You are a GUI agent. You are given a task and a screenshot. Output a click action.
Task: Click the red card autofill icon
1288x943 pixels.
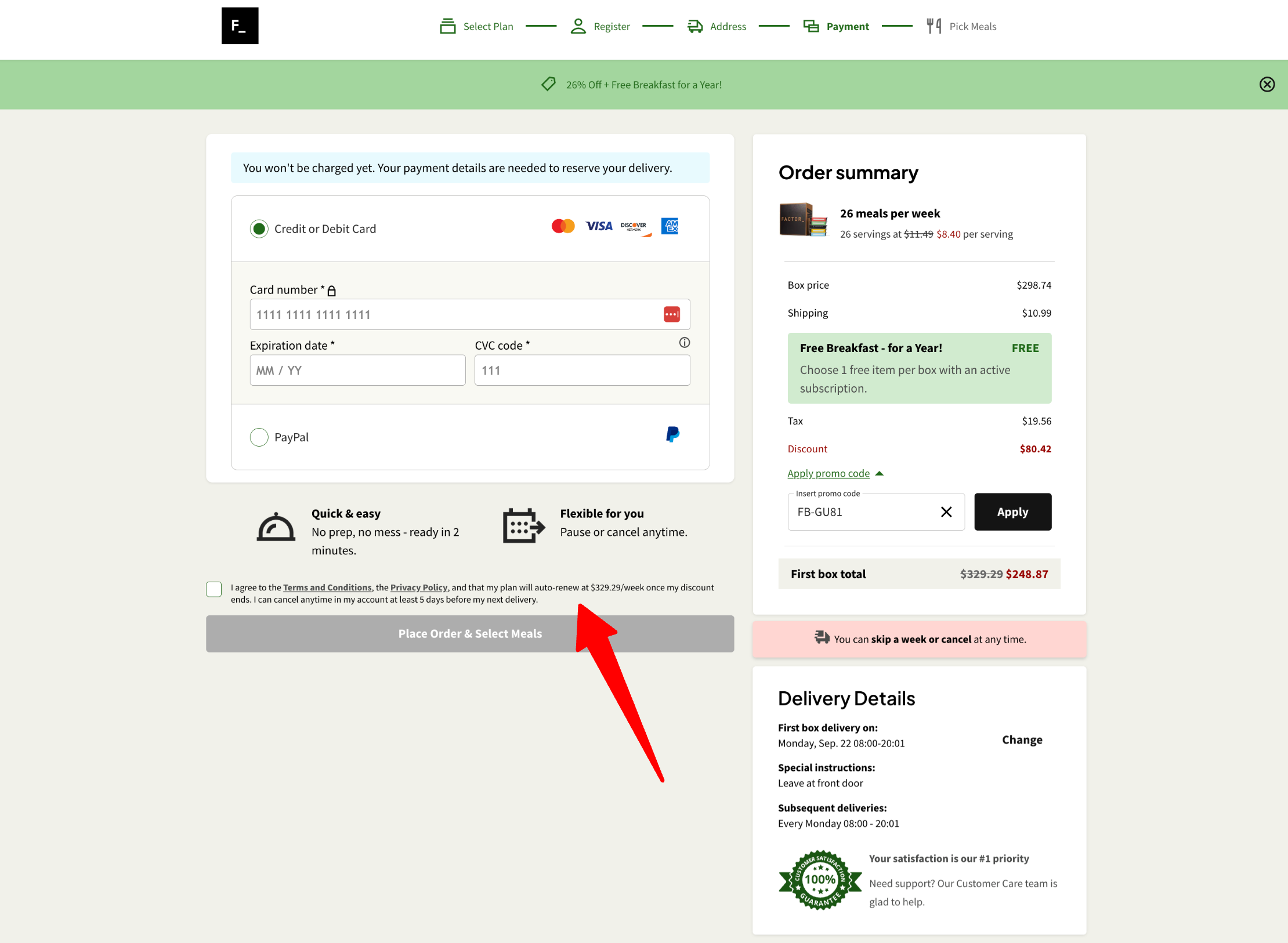pos(671,314)
